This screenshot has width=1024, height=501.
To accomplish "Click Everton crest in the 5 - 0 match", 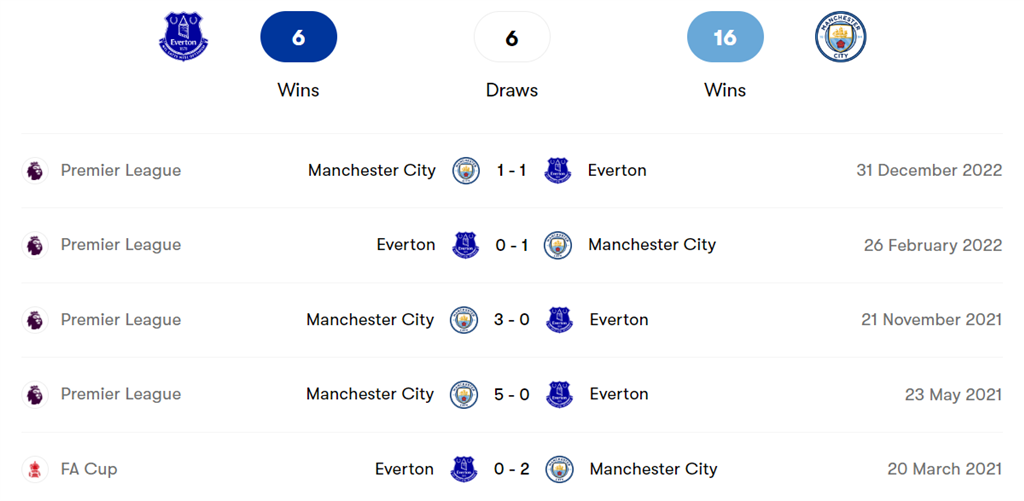I will (560, 394).
